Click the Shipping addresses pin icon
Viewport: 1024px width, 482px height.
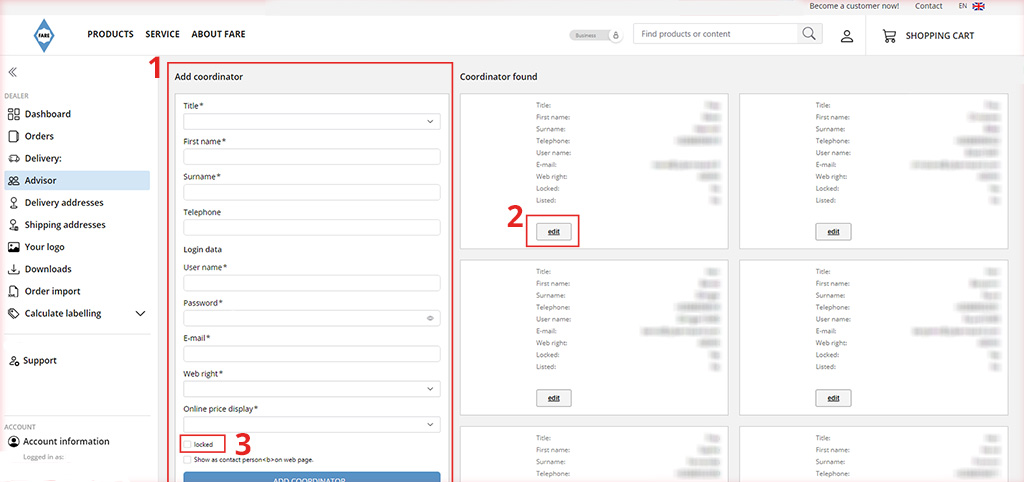click(14, 225)
